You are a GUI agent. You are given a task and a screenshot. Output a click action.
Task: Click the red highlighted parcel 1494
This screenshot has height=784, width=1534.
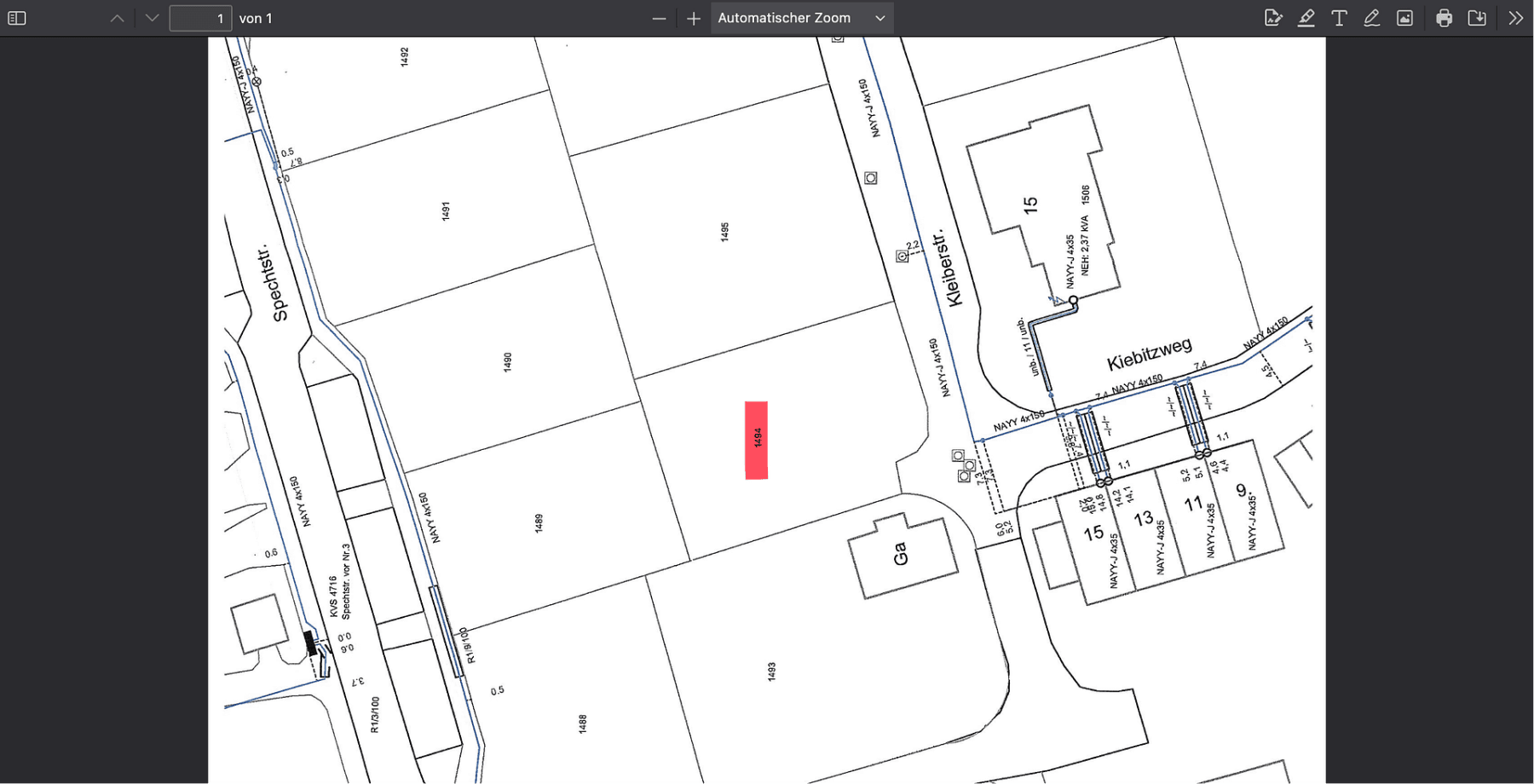(x=757, y=440)
